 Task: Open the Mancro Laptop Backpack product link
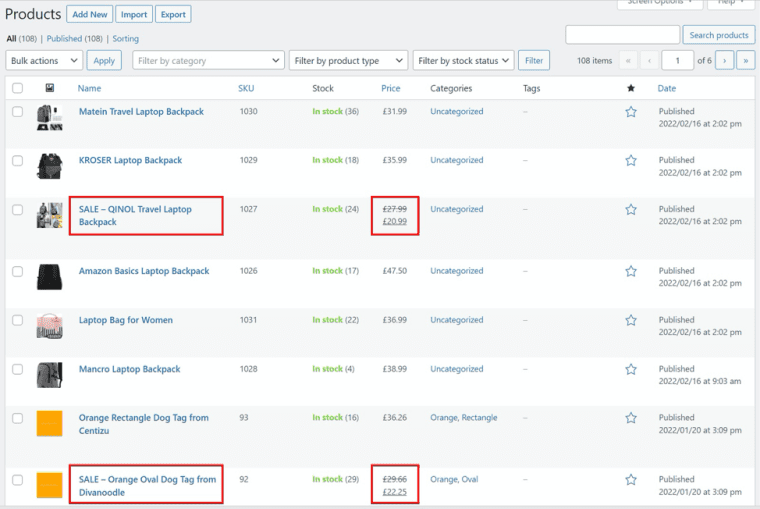[129, 369]
